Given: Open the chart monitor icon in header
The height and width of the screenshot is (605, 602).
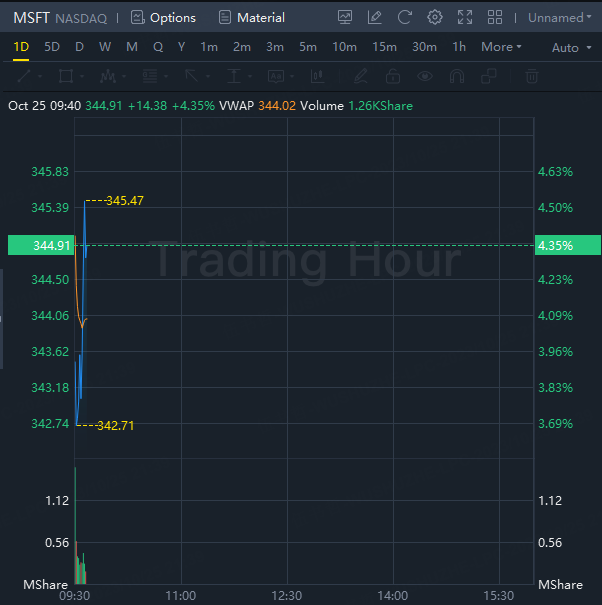Looking at the screenshot, I should tap(345, 17).
